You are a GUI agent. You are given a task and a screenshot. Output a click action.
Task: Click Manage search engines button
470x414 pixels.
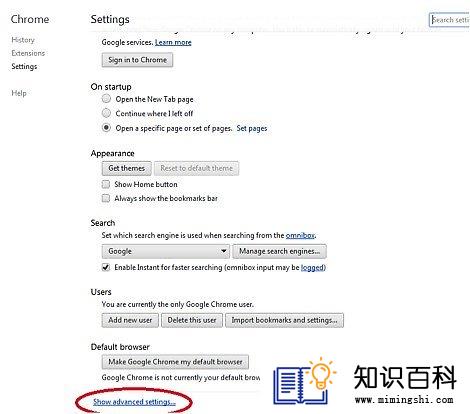[x=279, y=251]
